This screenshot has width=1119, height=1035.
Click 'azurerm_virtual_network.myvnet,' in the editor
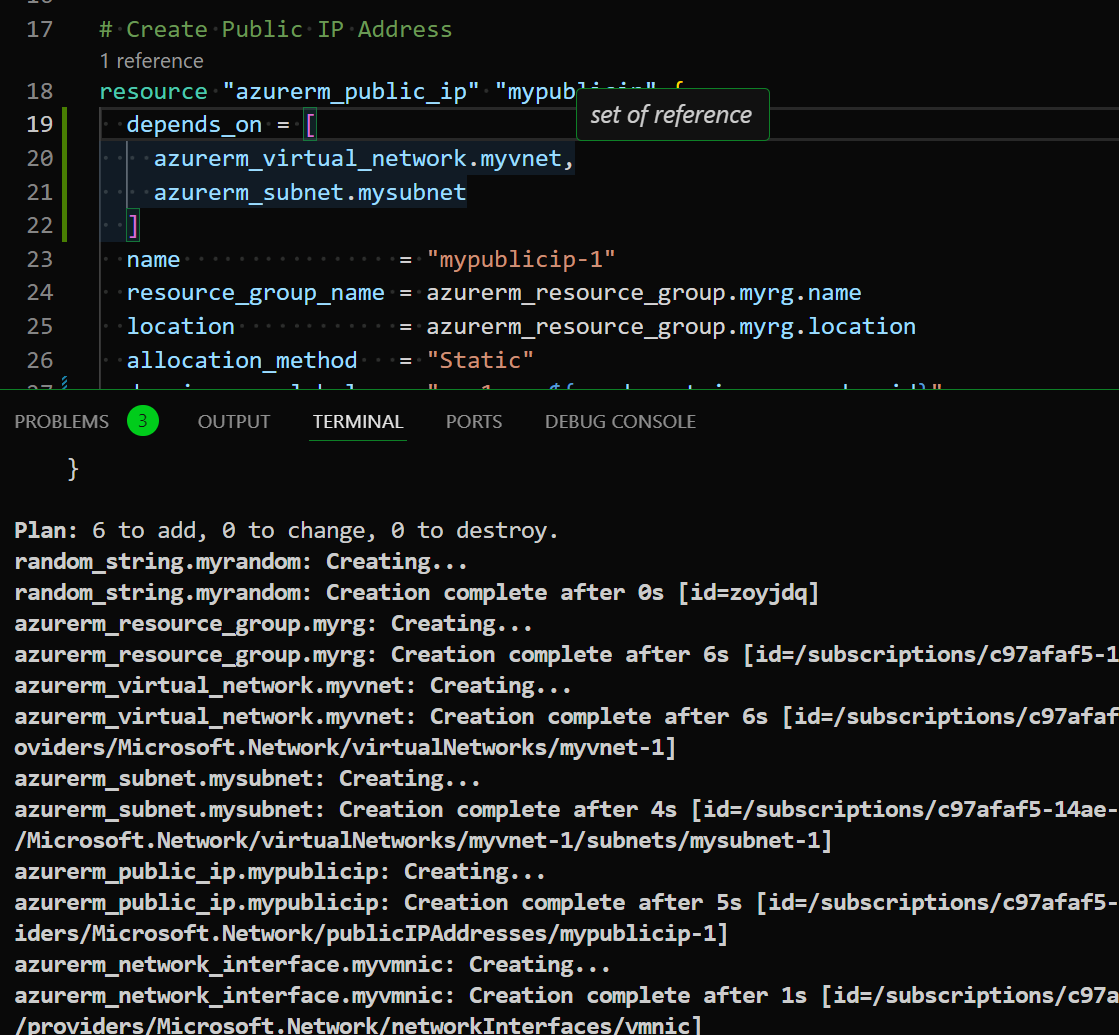(x=364, y=158)
